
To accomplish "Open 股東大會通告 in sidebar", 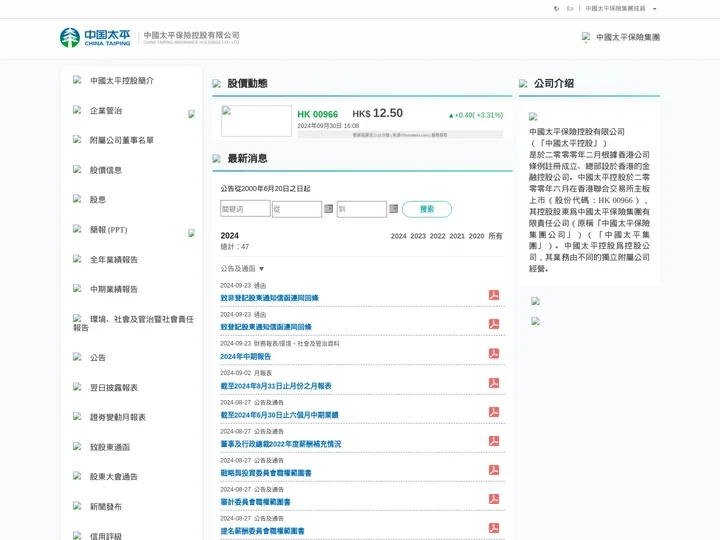I will tap(114, 477).
